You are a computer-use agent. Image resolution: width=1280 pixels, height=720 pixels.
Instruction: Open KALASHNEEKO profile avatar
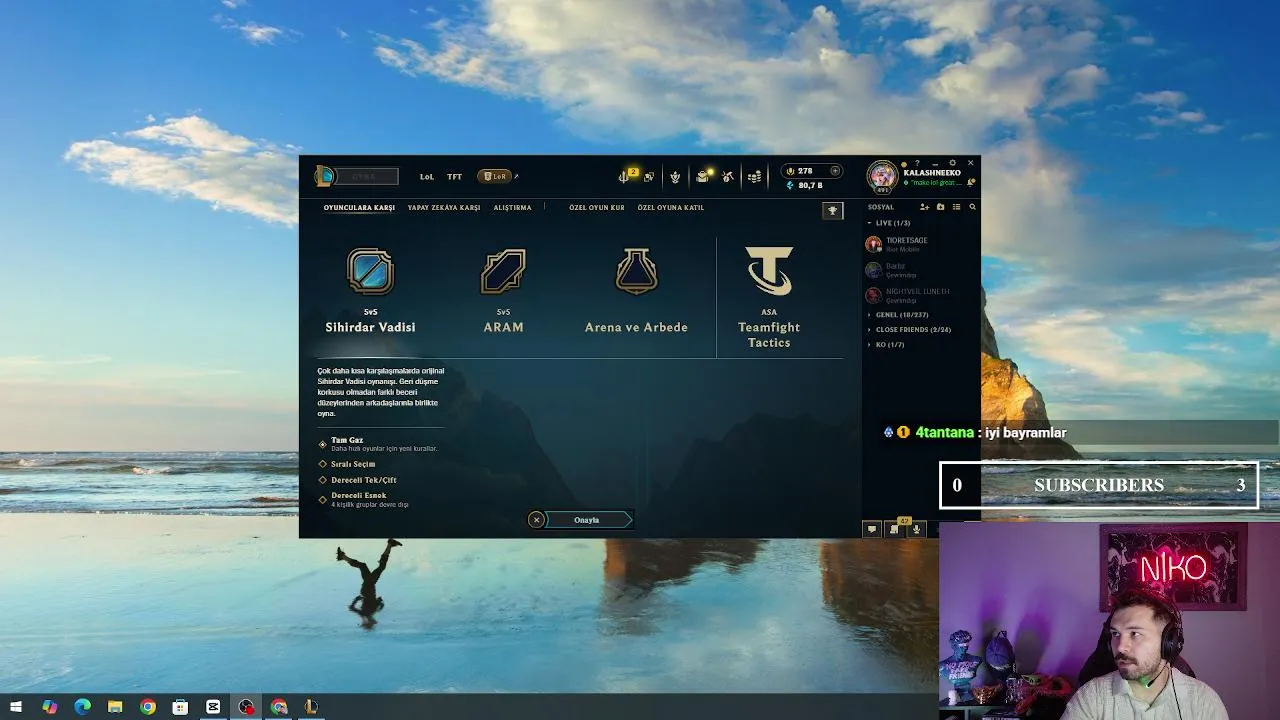coord(882,177)
